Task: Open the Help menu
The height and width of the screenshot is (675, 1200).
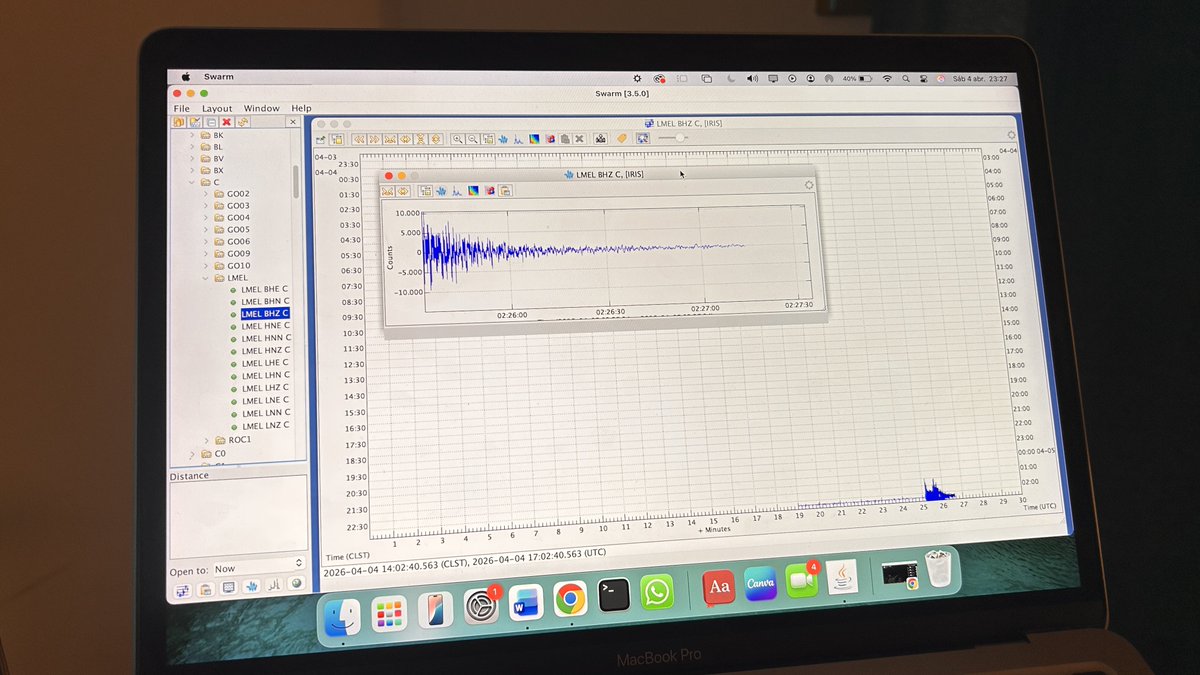Action: pos(301,108)
